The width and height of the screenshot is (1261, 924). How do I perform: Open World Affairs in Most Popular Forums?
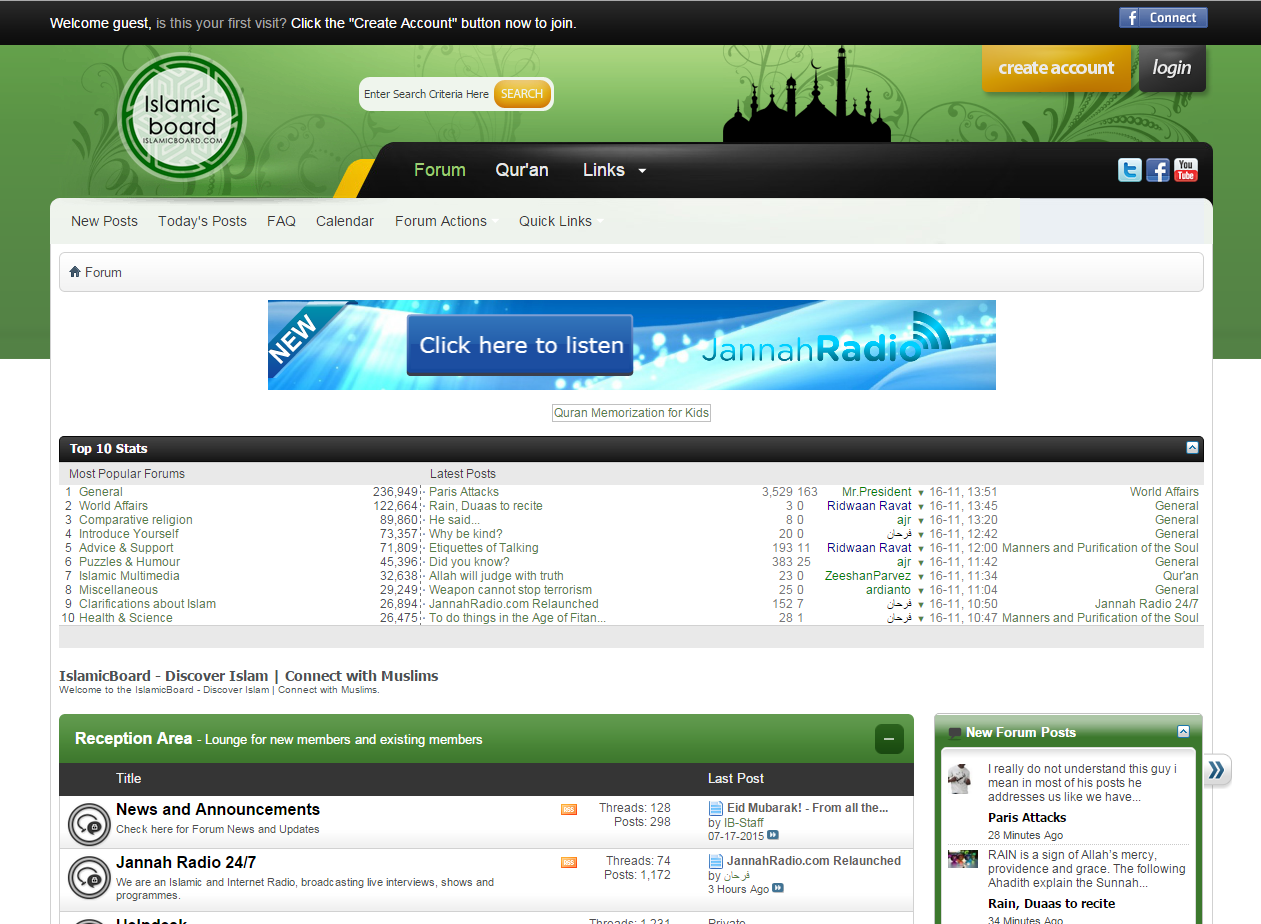[x=114, y=506]
